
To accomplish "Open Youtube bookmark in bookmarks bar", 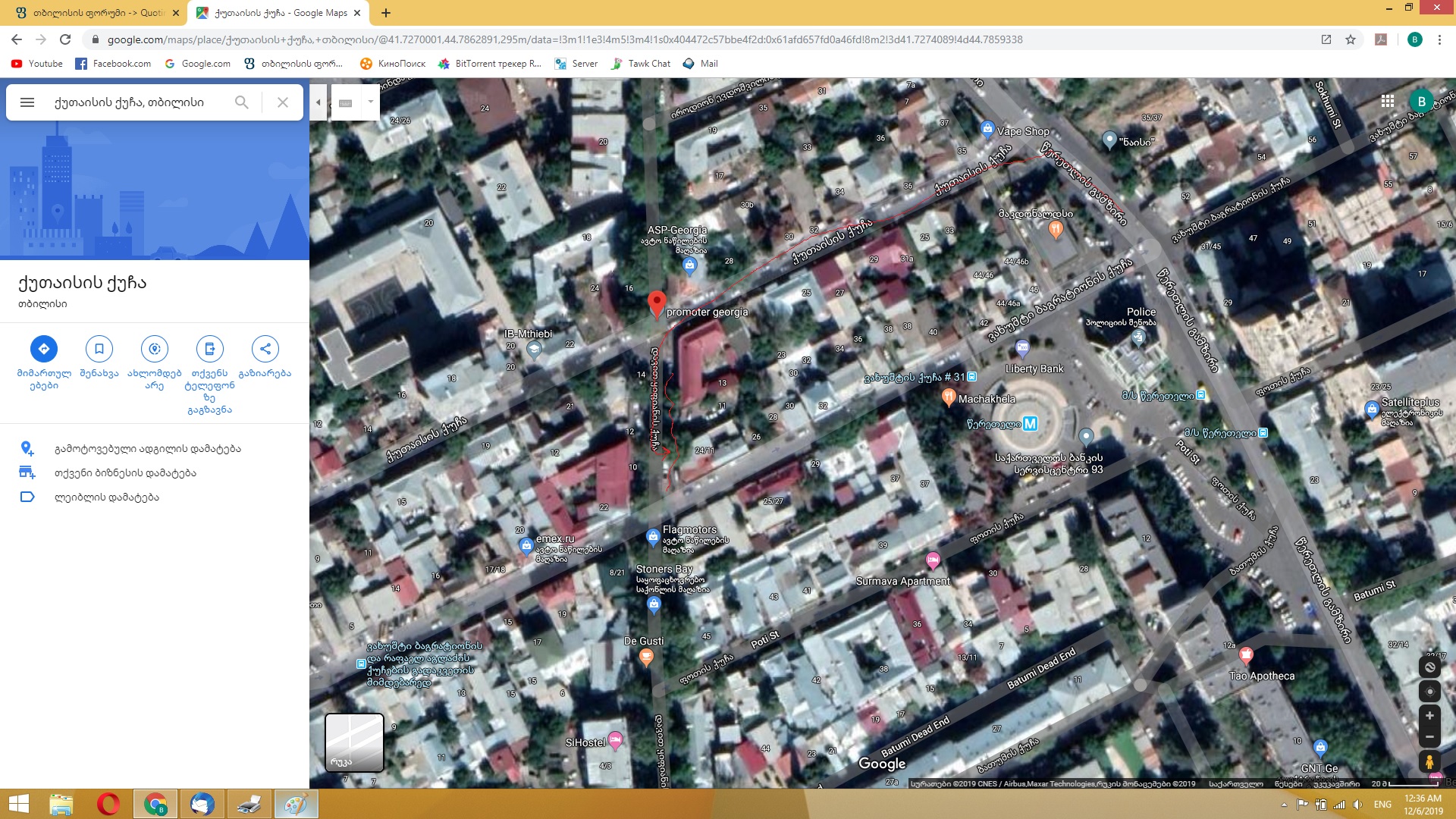I will [37, 64].
